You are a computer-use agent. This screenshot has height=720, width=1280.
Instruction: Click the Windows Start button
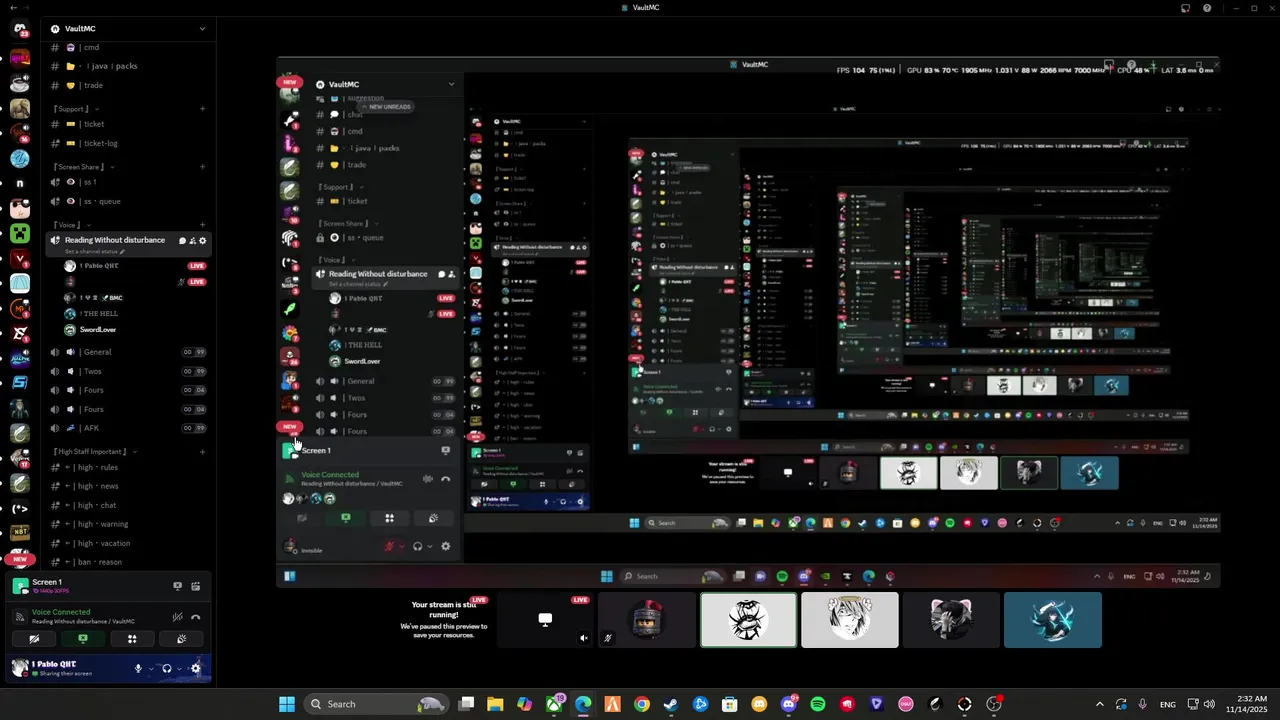287,704
